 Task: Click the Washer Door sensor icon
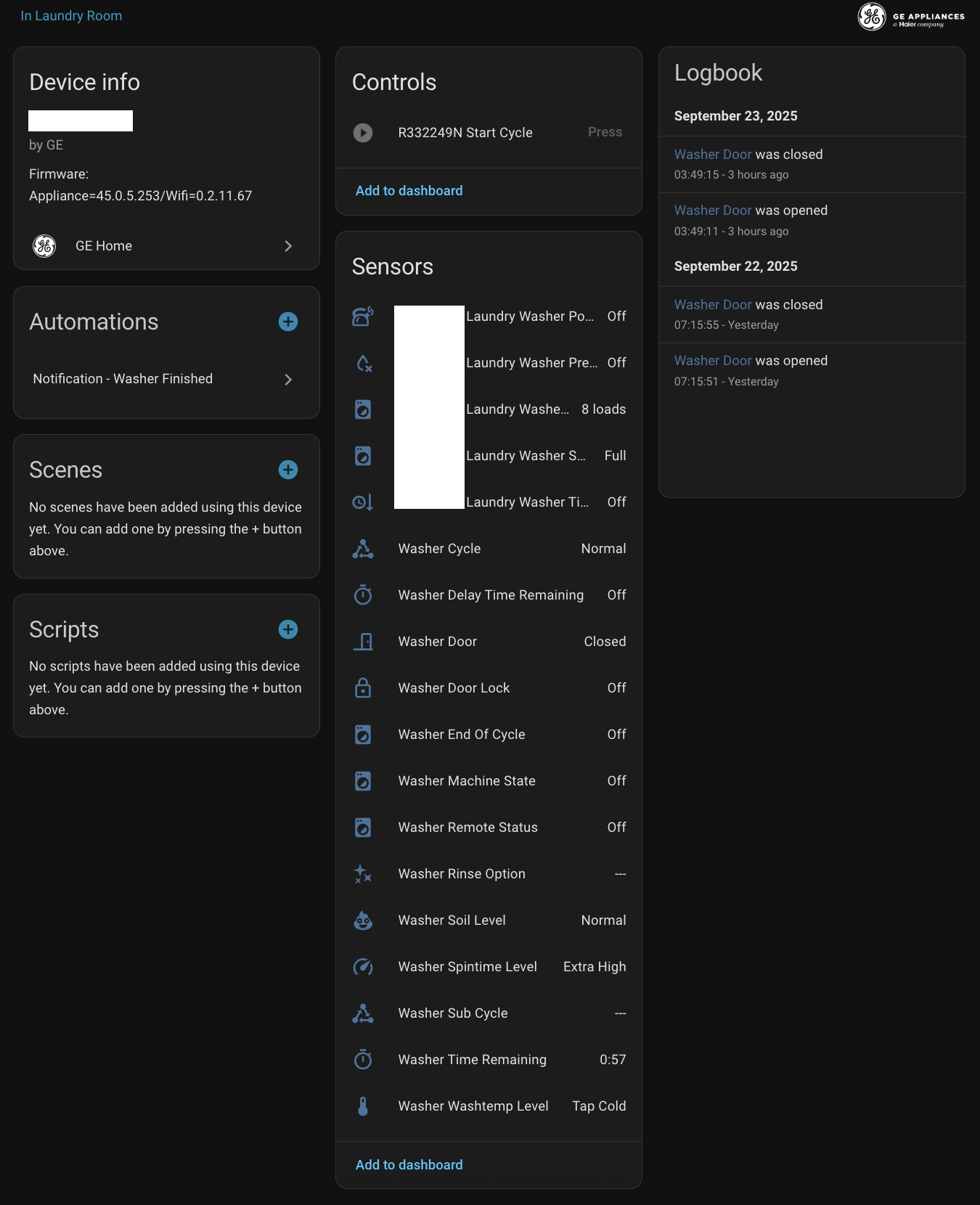tap(363, 642)
